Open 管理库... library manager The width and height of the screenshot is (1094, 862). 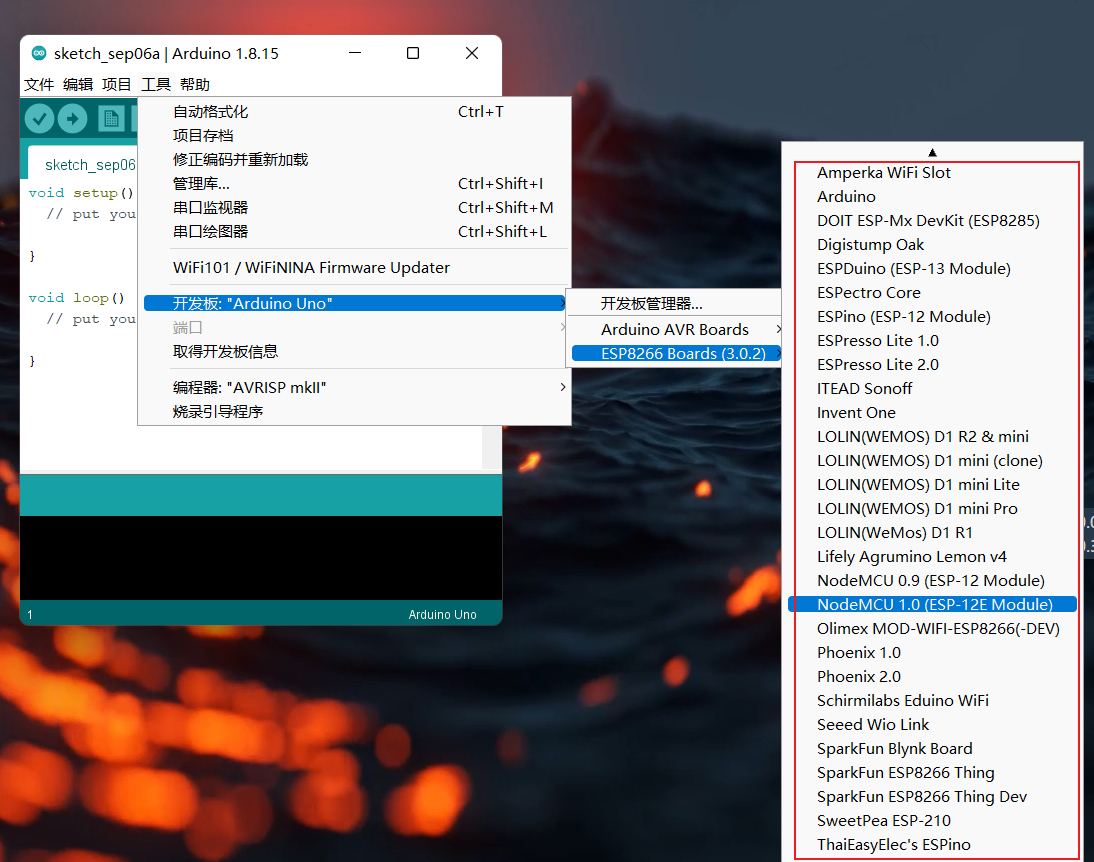coord(356,184)
